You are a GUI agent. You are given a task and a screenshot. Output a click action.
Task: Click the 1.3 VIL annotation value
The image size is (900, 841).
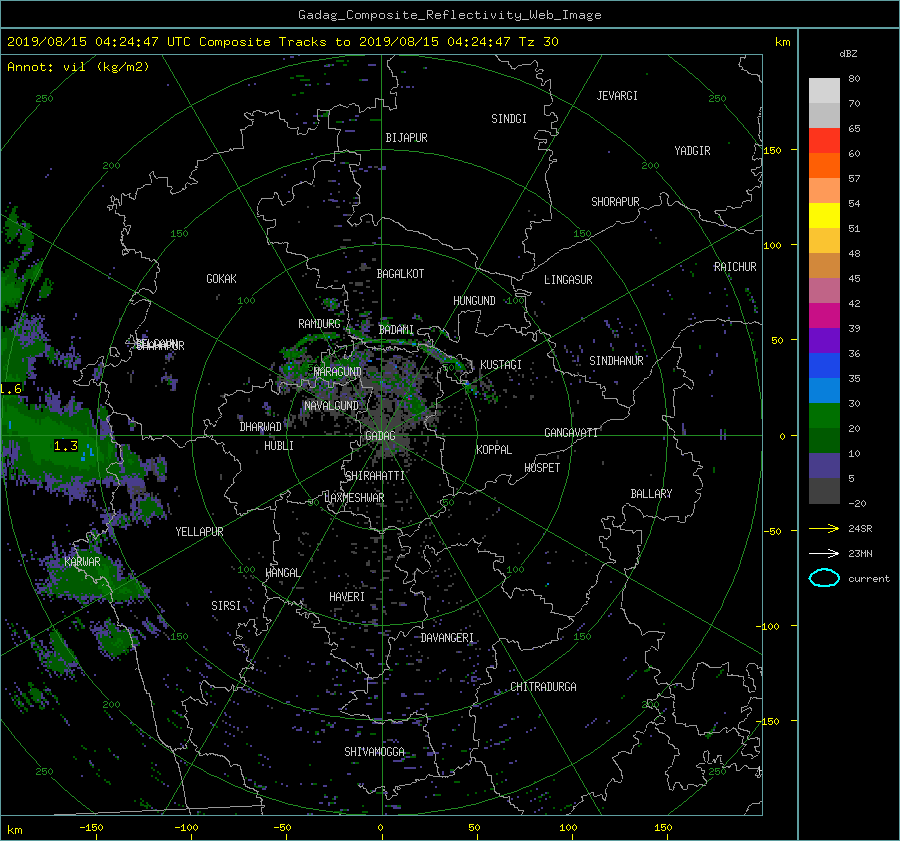(x=65, y=445)
